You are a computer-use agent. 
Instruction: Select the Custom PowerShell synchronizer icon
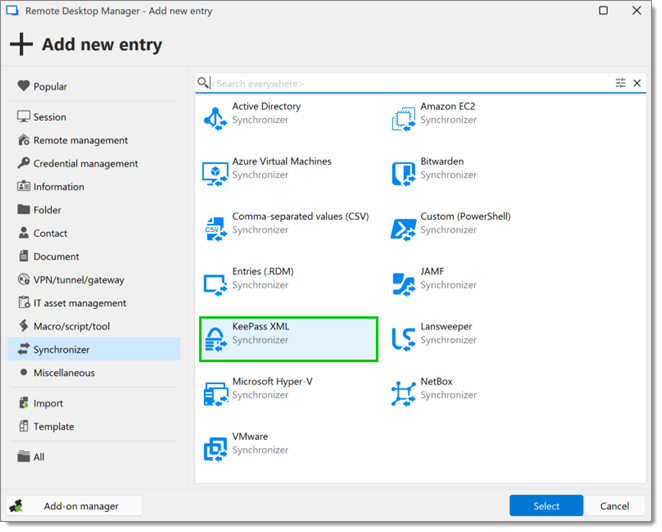point(404,229)
